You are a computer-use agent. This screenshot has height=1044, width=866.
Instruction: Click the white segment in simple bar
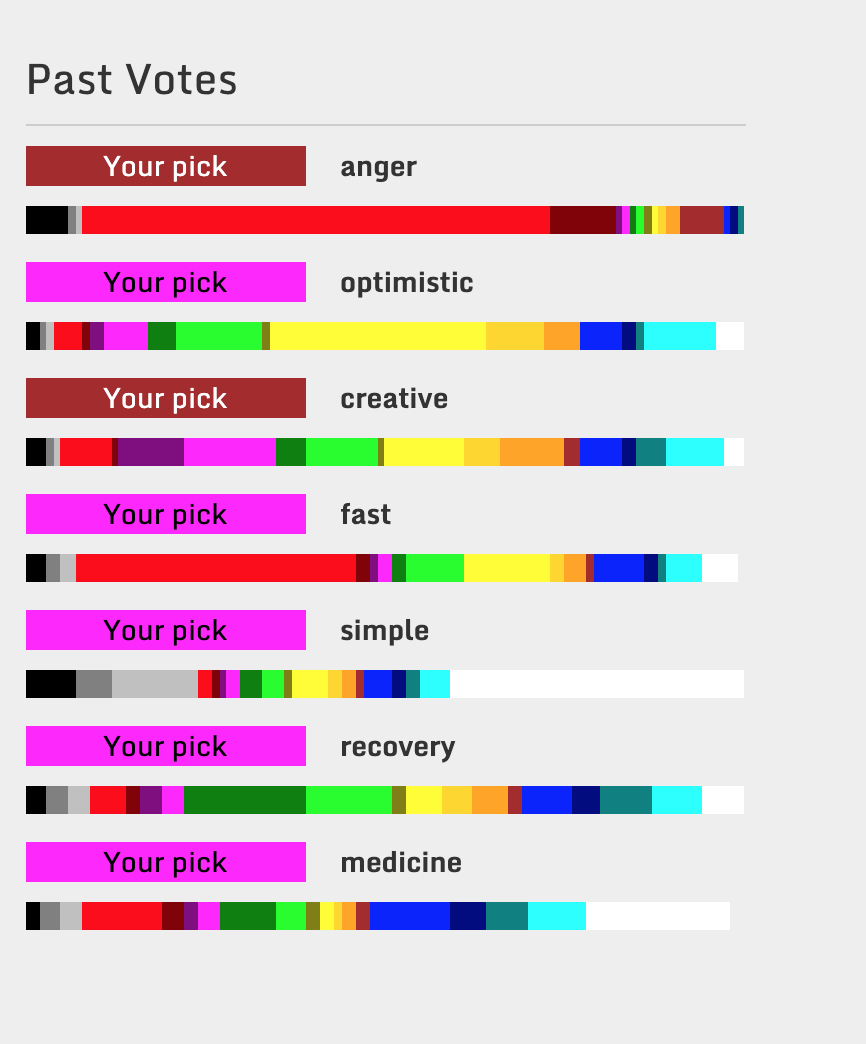(x=597, y=684)
